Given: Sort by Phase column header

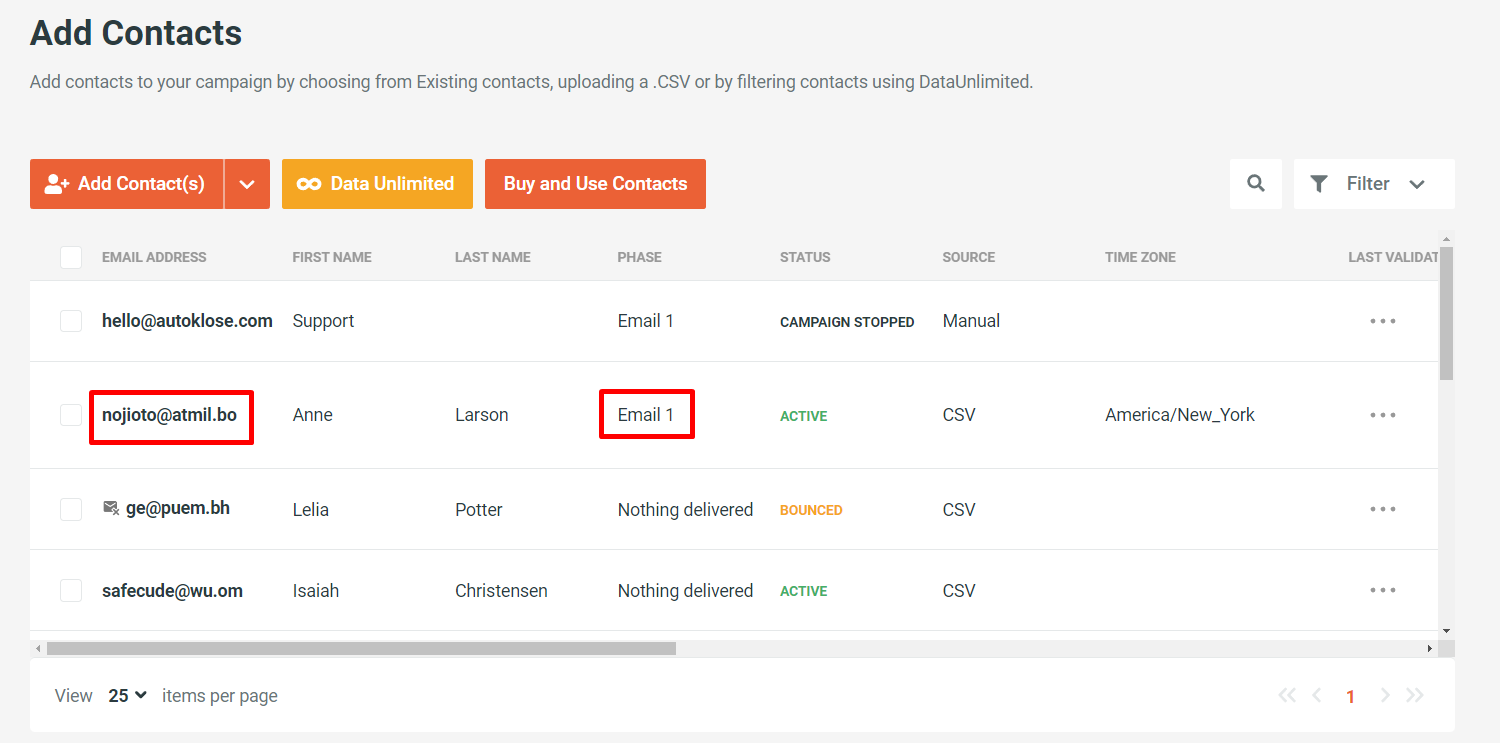Looking at the screenshot, I should point(640,257).
